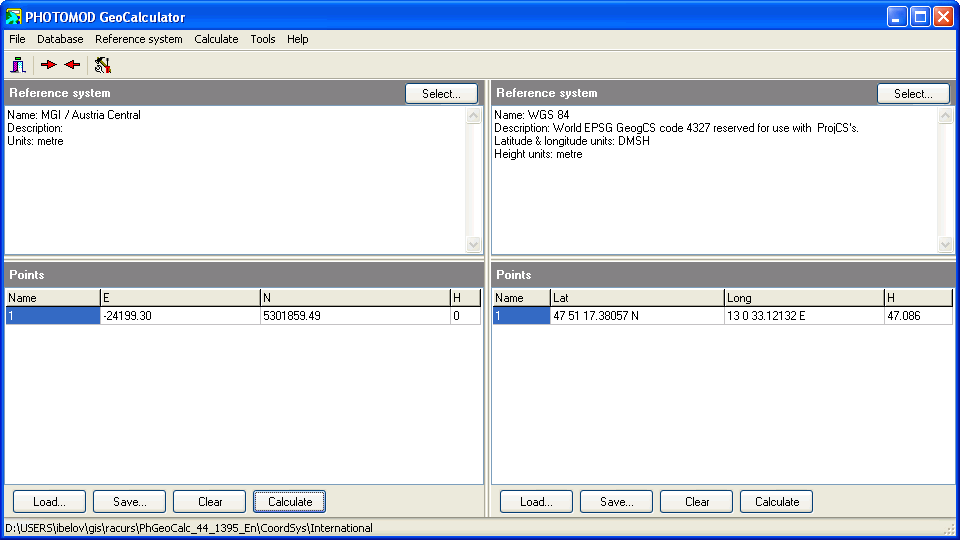The width and height of the screenshot is (960, 540).
Task: Click the E column header
Action: [180, 298]
